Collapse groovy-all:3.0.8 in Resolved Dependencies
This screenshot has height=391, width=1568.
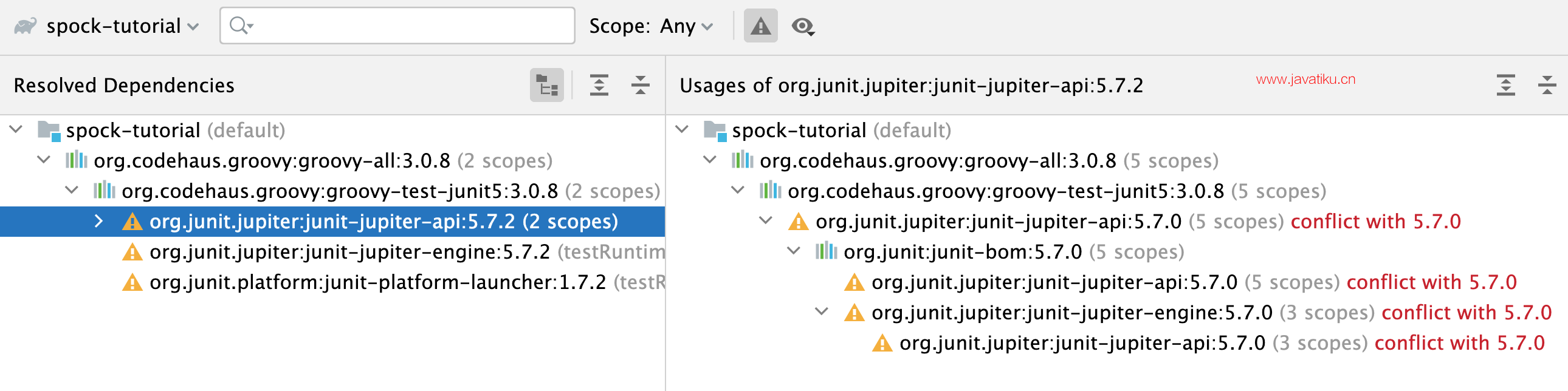(44, 160)
